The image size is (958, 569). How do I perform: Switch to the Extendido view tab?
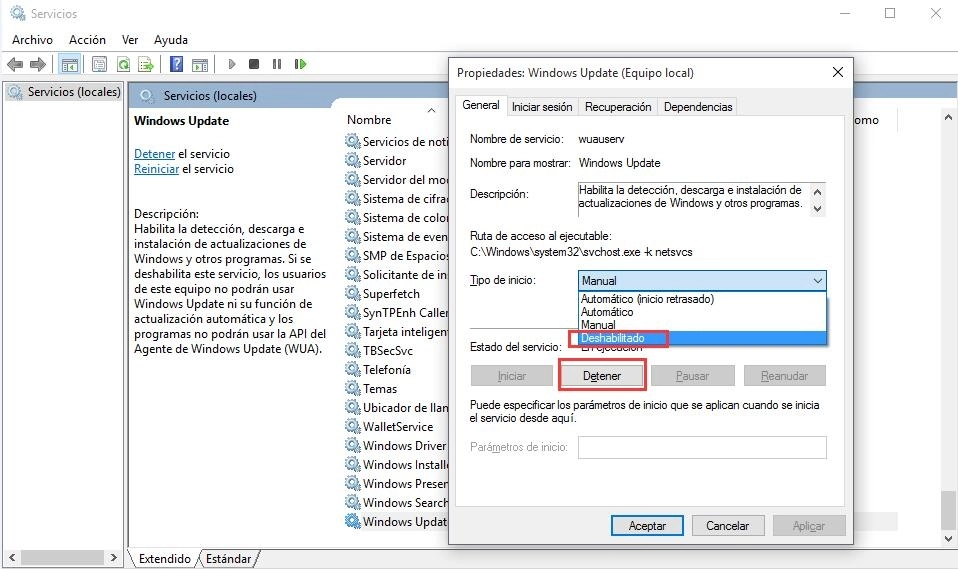pos(164,559)
